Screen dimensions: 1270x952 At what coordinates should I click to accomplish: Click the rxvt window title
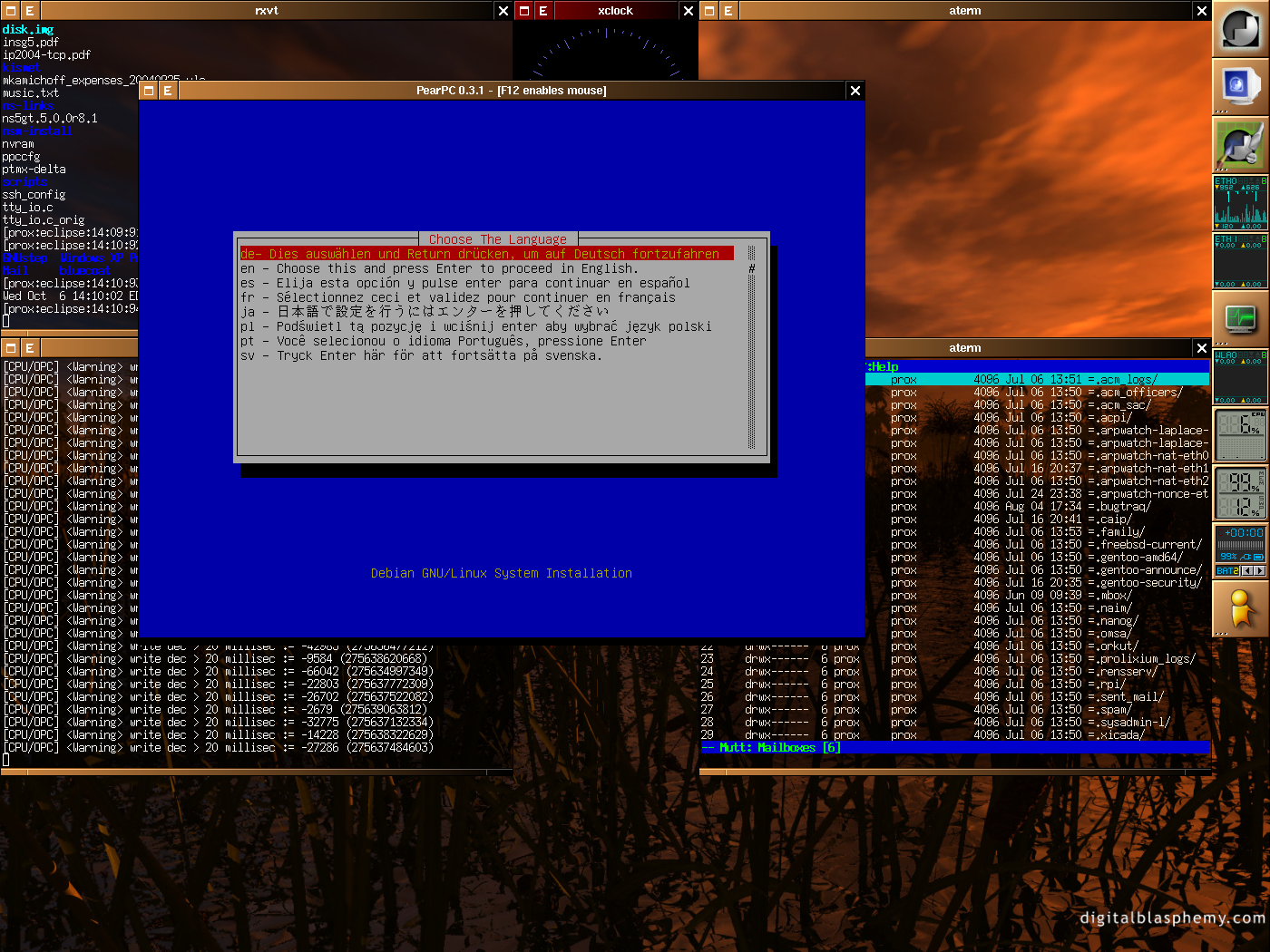pyautogui.click(x=267, y=11)
